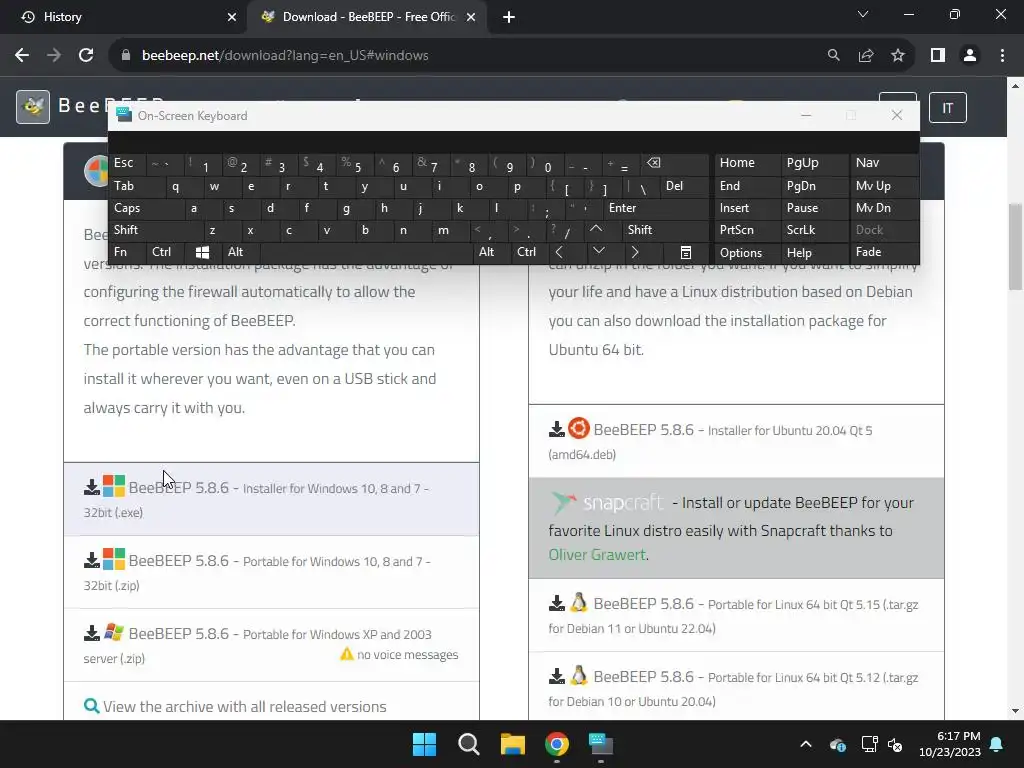Open Chrome three-dot menu
The image size is (1024, 768).
[1002, 56]
